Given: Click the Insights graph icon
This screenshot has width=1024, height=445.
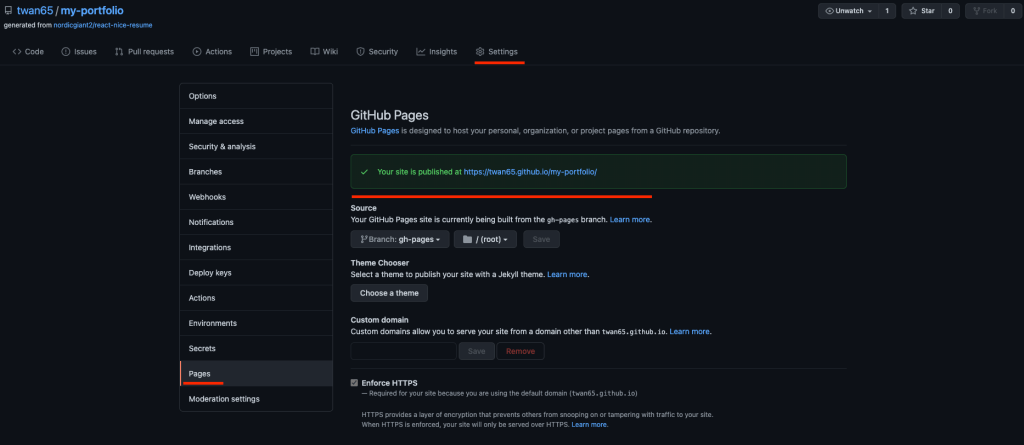Looking at the screenshot, I should point(421,51).
